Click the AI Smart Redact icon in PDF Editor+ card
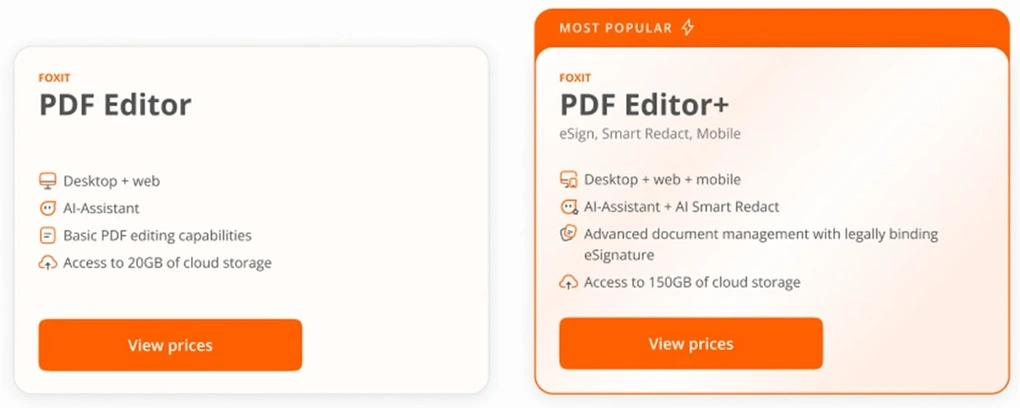The width and height of the screenshot is (1020, 408). coord(568,207)
